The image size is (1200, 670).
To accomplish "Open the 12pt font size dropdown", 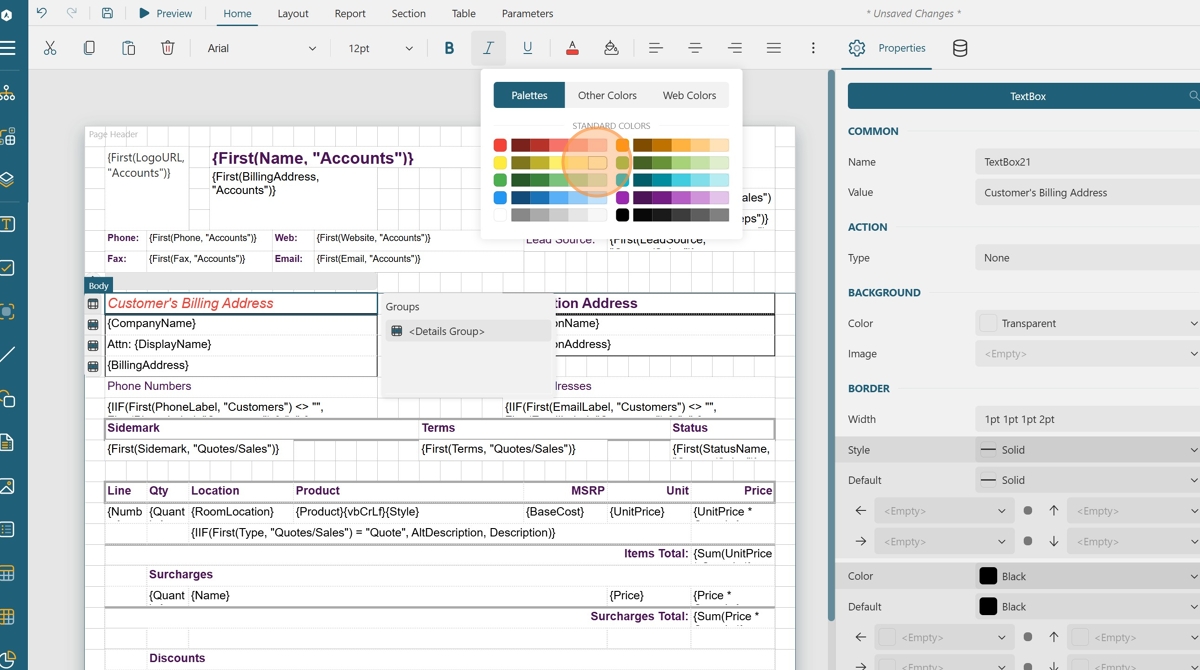I will [380, 48].
